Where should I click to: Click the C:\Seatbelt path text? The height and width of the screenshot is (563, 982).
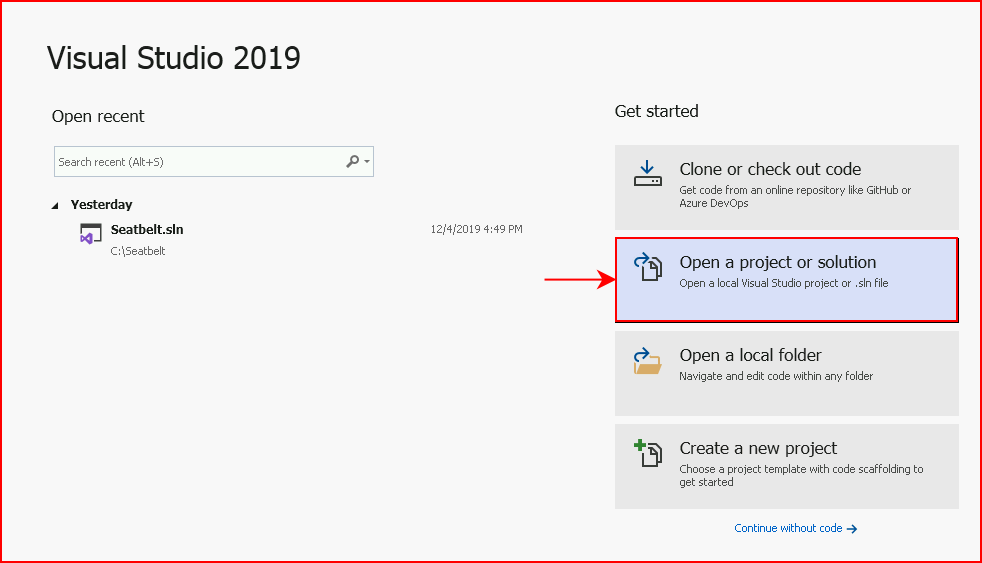(138, 251)
